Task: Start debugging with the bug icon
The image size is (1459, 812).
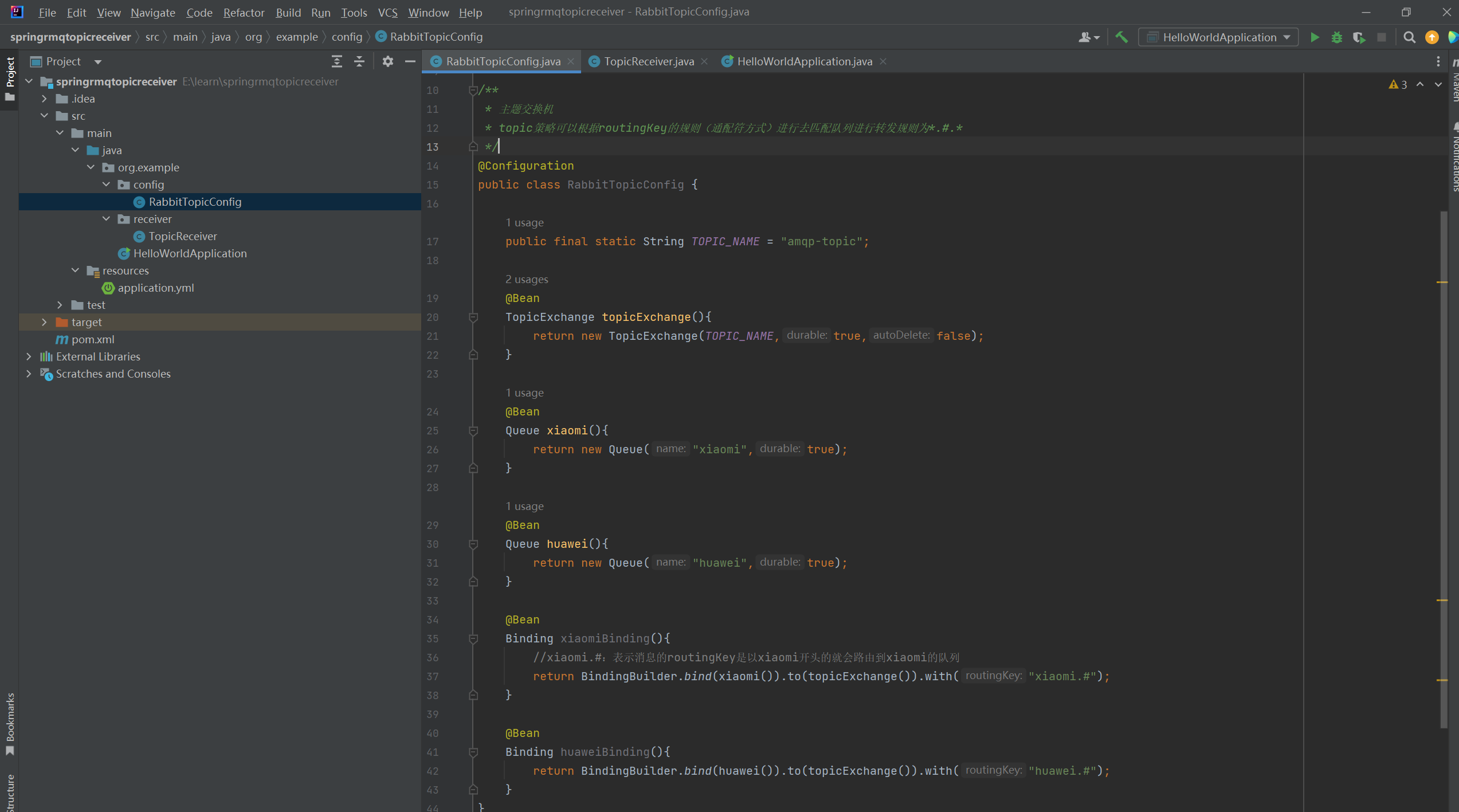Action: (x=1336, y=37)
